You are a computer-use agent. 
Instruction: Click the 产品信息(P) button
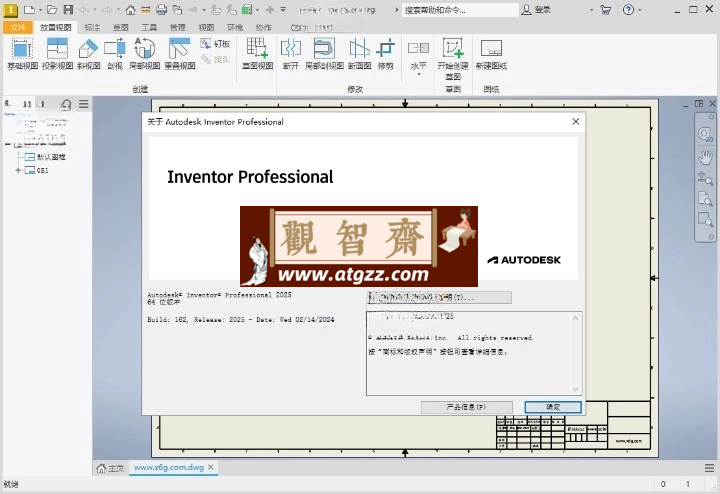[x=467, y=407]
